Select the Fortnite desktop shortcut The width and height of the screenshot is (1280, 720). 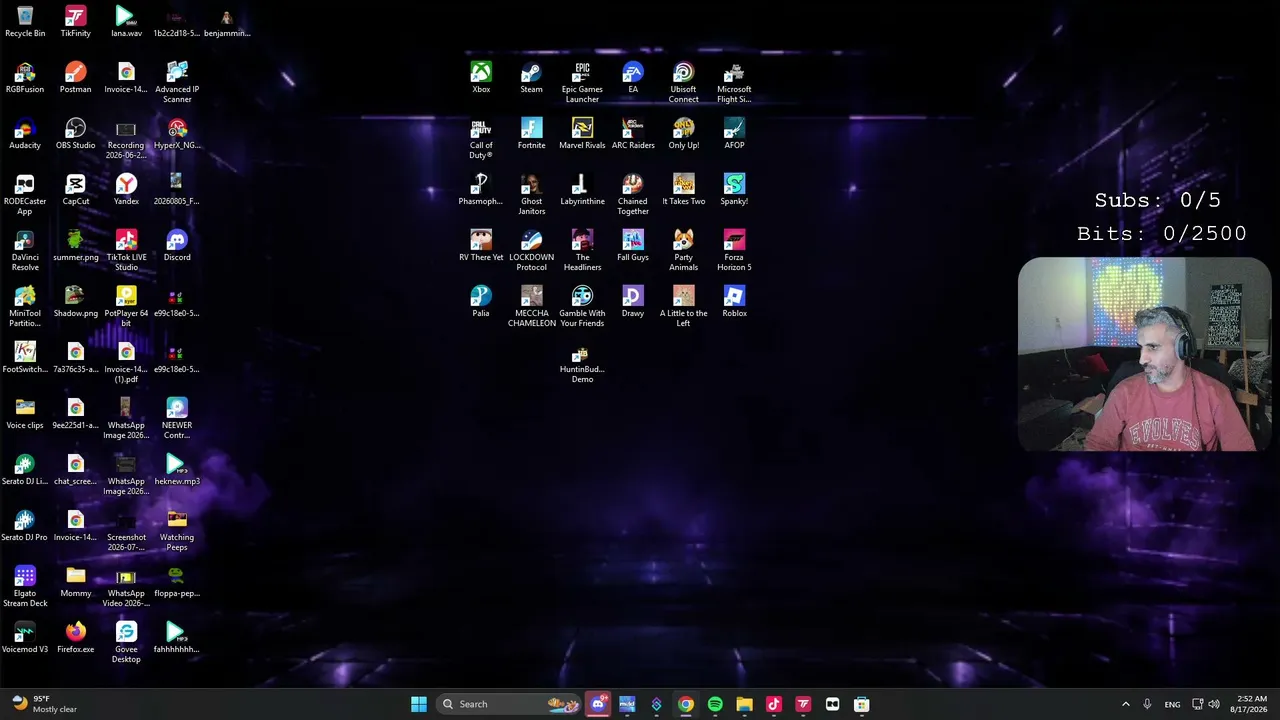[531, 133]
